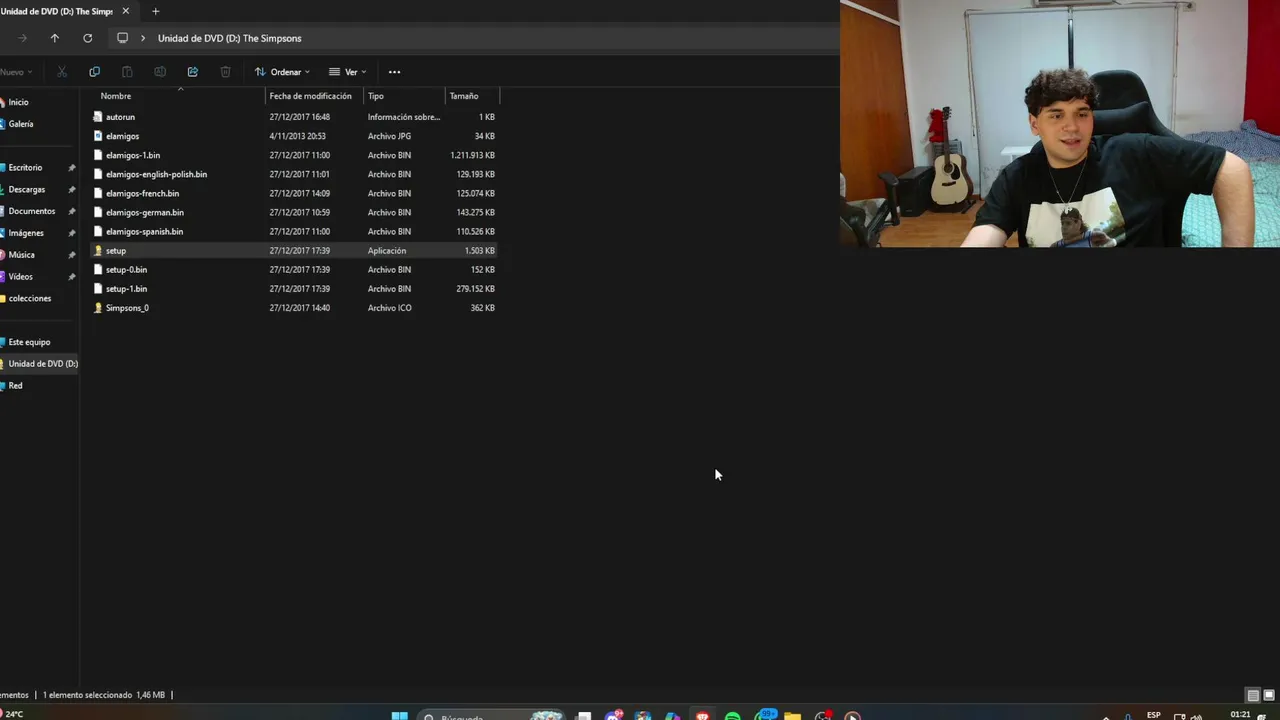Switch to details view layout icon
Image resolution: width=1280 pixels, height=720 pixels.
(1253, 695)
